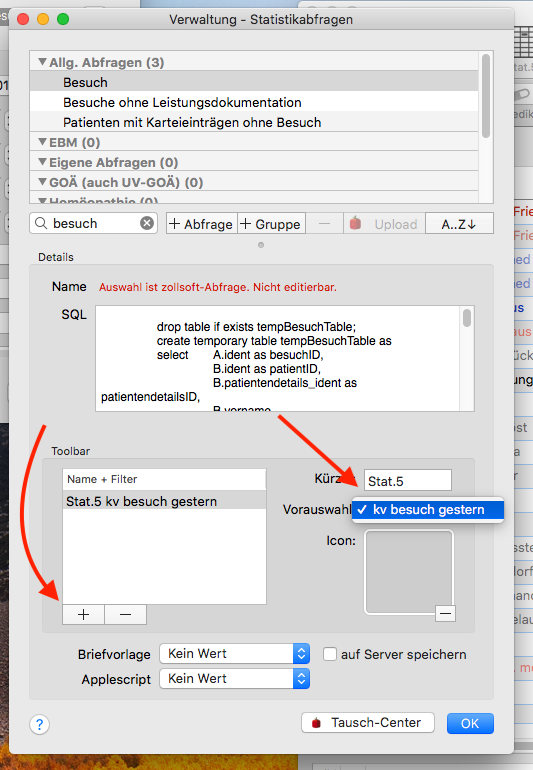Open the help question mark
This screenshot has height=770, width=533.
(x=40, y=724)
